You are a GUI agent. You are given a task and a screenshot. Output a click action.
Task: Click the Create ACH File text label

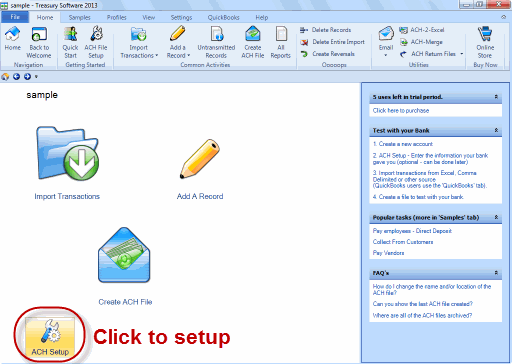click(125, 302)
